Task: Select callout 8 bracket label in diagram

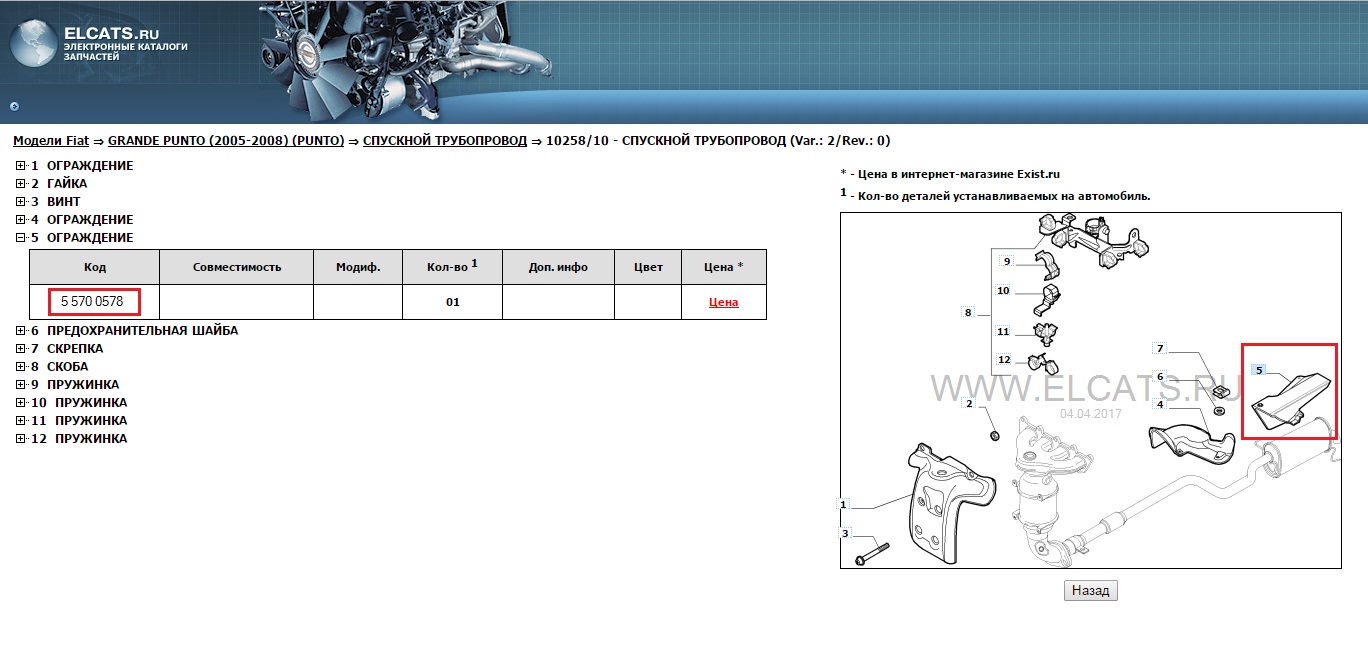Action: (x=967, y=313)
